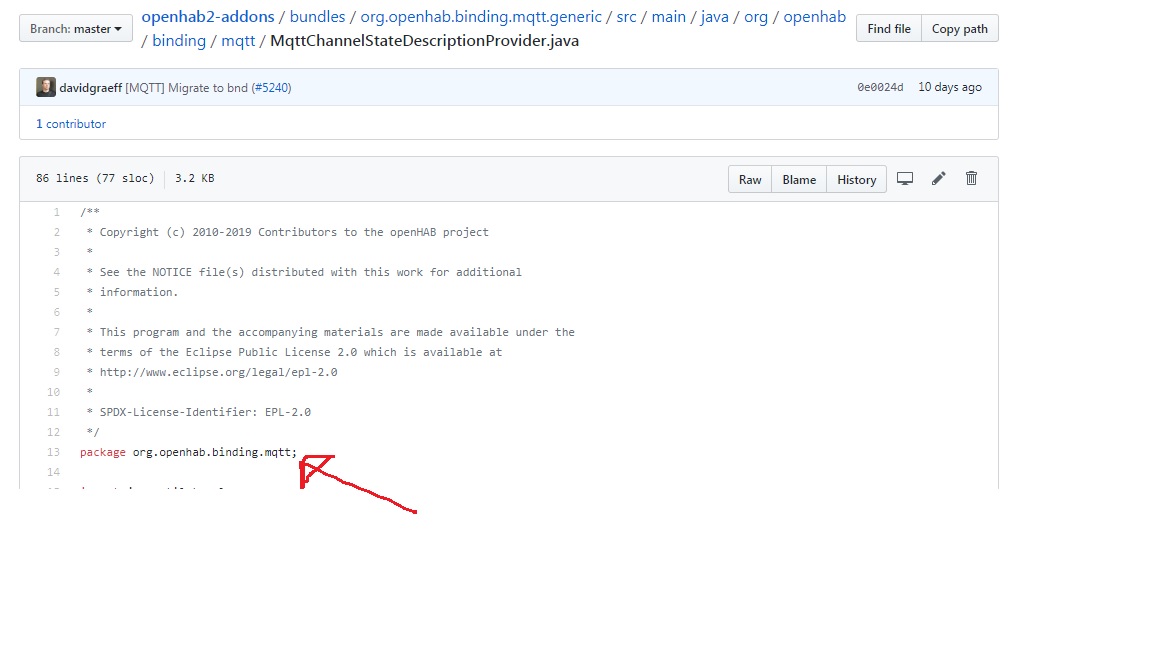Open davidgraeff author profile link
Image resolution: width=1152 pixels, height=648 pixels.
tap(90, 87)
